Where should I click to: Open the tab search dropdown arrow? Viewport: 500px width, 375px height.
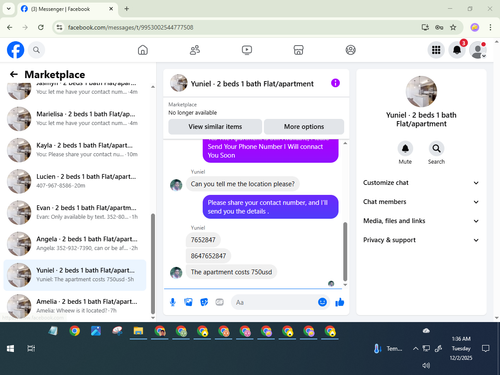tap(9, 9)
